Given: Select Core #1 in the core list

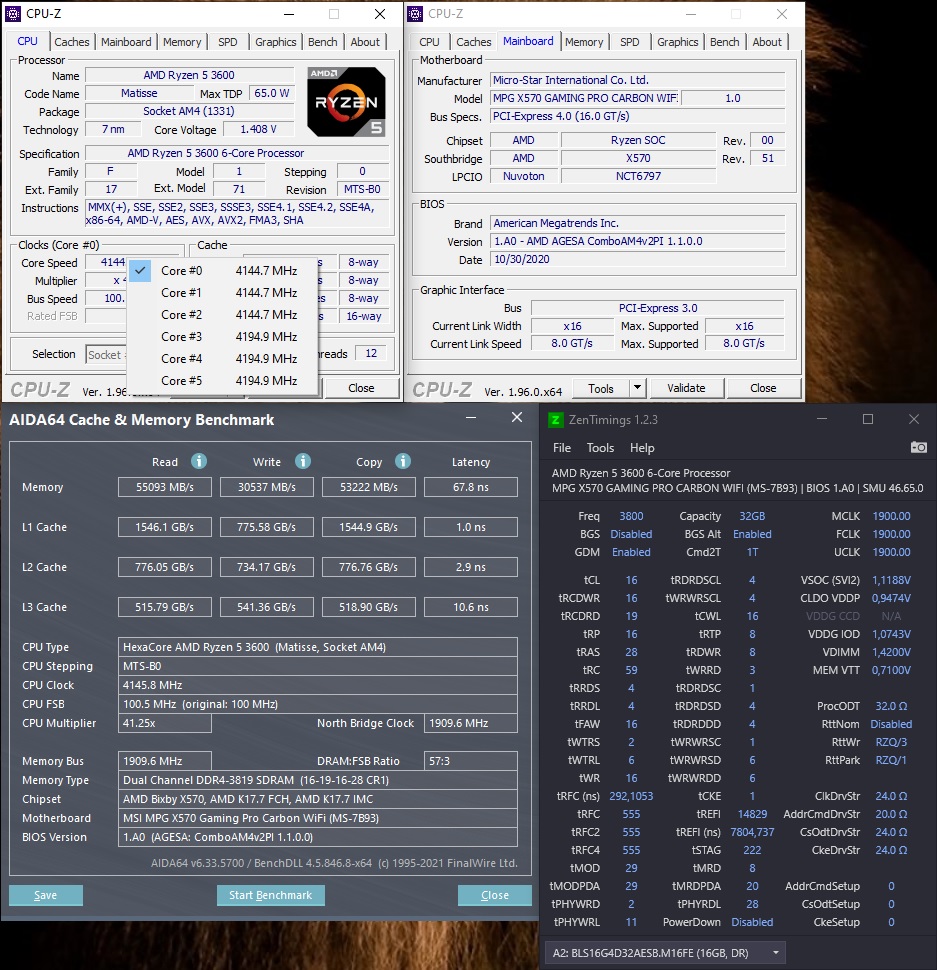Looking at the screenshot, I should point(223,293).
